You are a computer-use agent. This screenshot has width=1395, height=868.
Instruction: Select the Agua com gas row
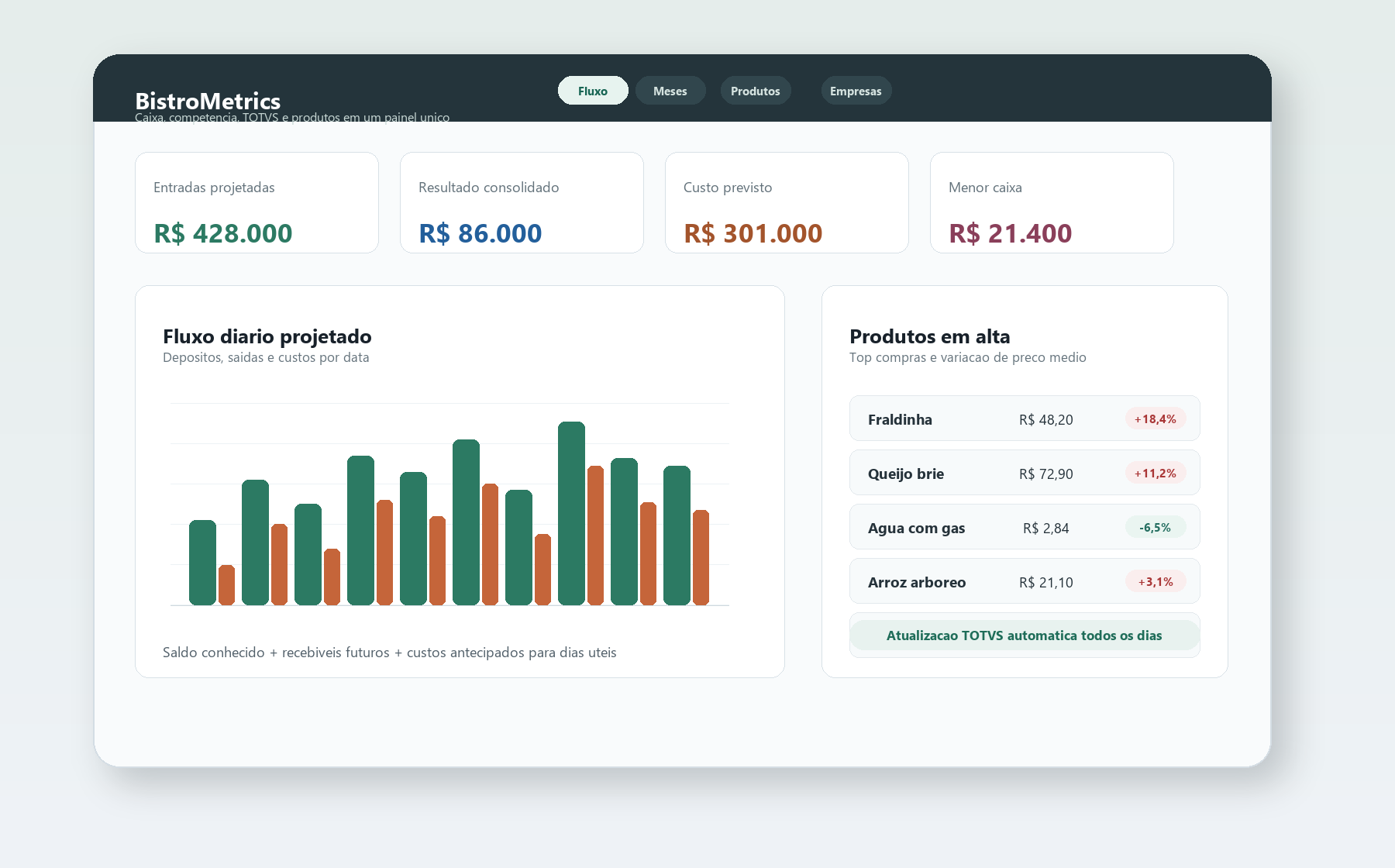click(1025, 527)
